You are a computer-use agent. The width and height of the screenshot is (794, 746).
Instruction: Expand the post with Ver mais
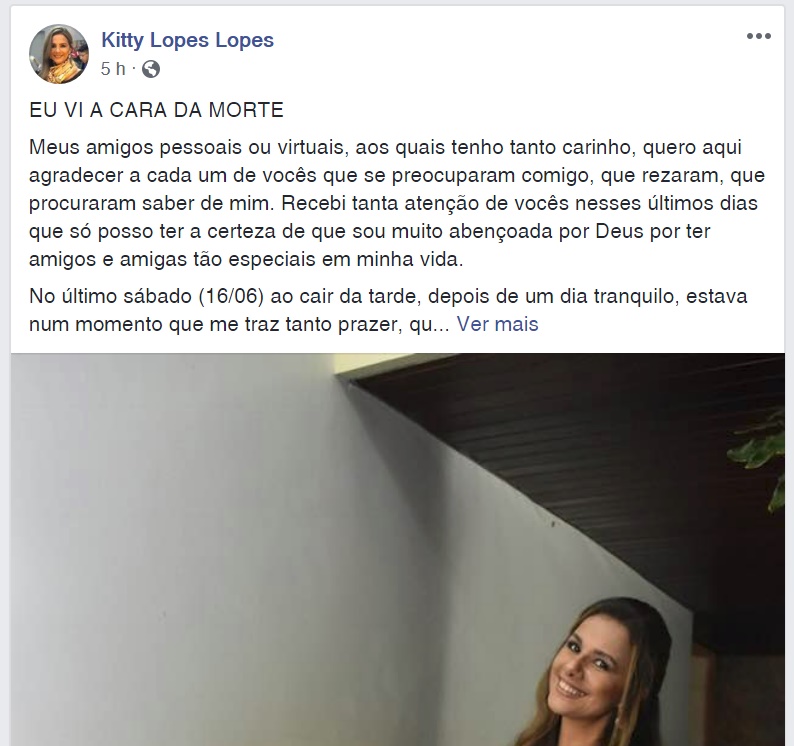pos(497,324)
